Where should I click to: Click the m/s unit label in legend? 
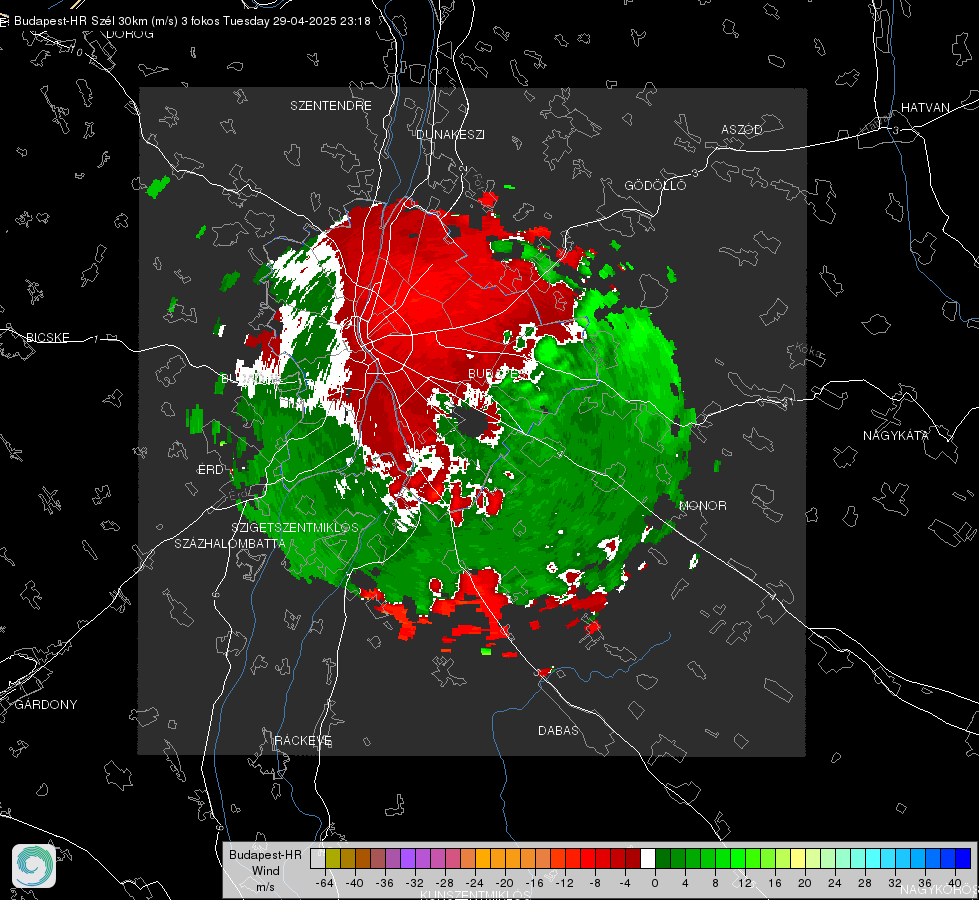pos(265,887)
